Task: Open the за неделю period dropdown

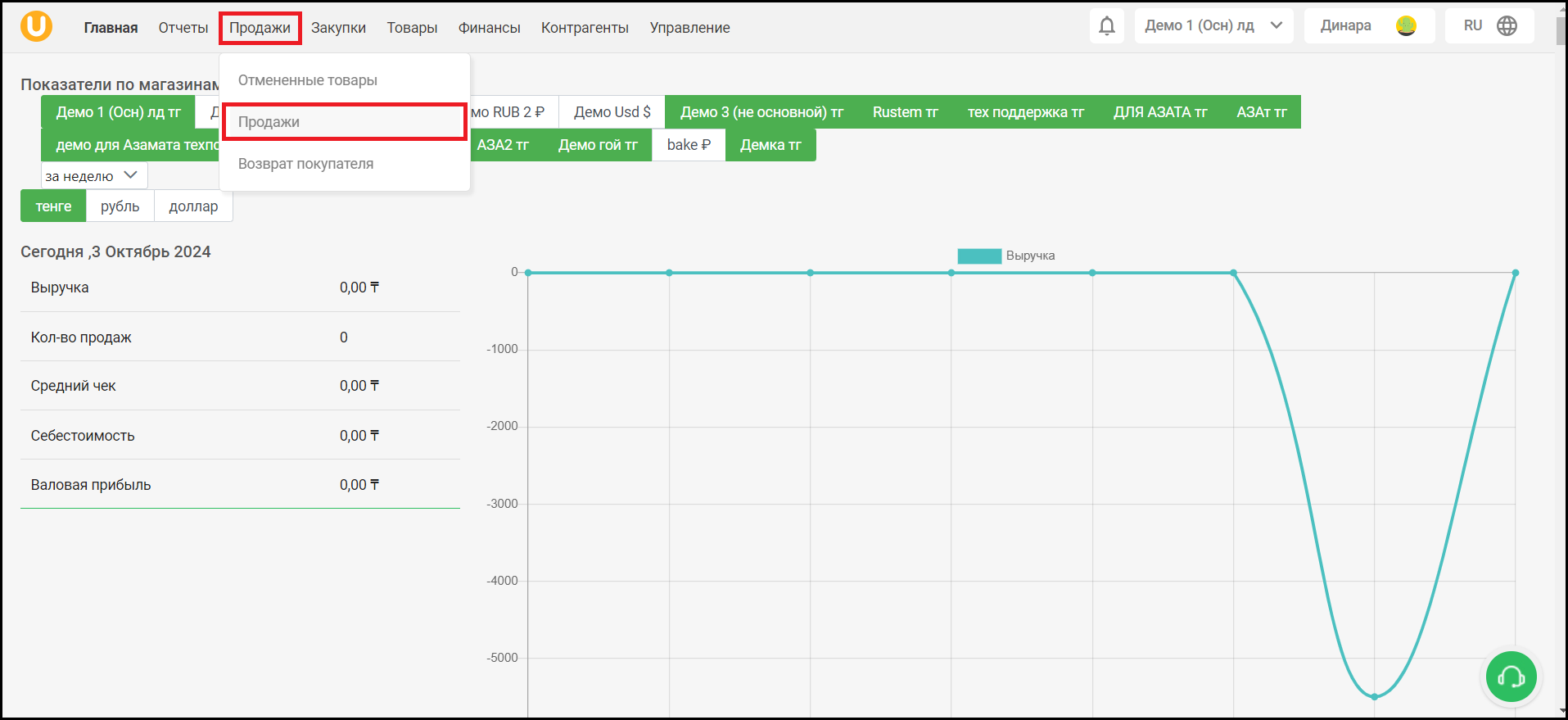Action: pos(94,175)
